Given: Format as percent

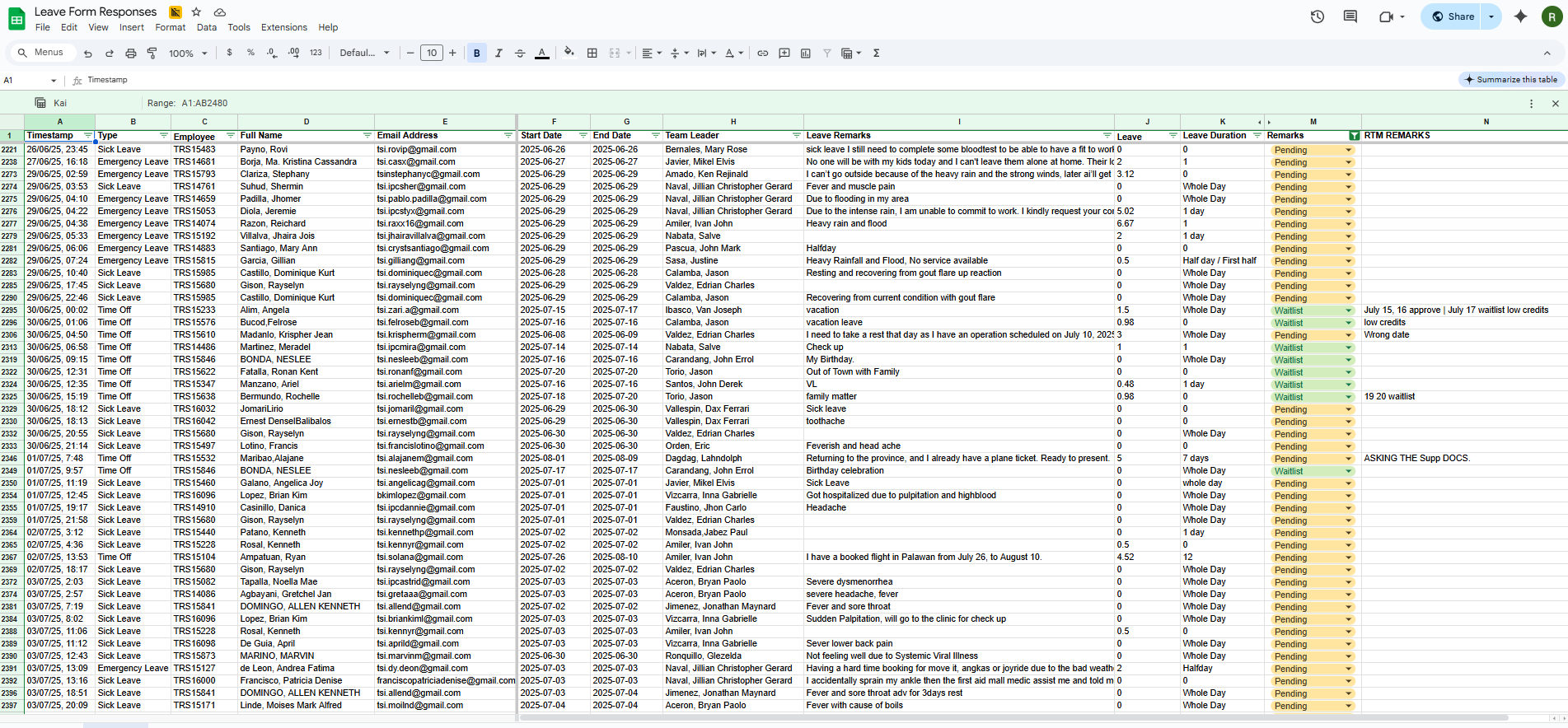Looking at the screenshot, I should tap(250, 53).
